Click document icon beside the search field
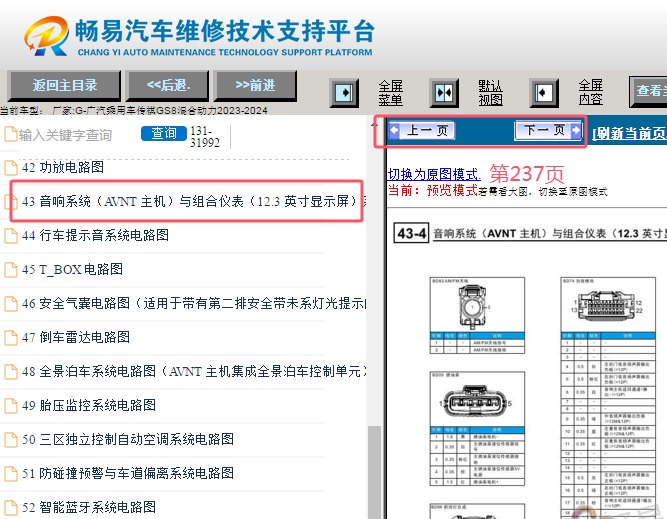Viewport: 667px width, 519px height. [11, 135]
